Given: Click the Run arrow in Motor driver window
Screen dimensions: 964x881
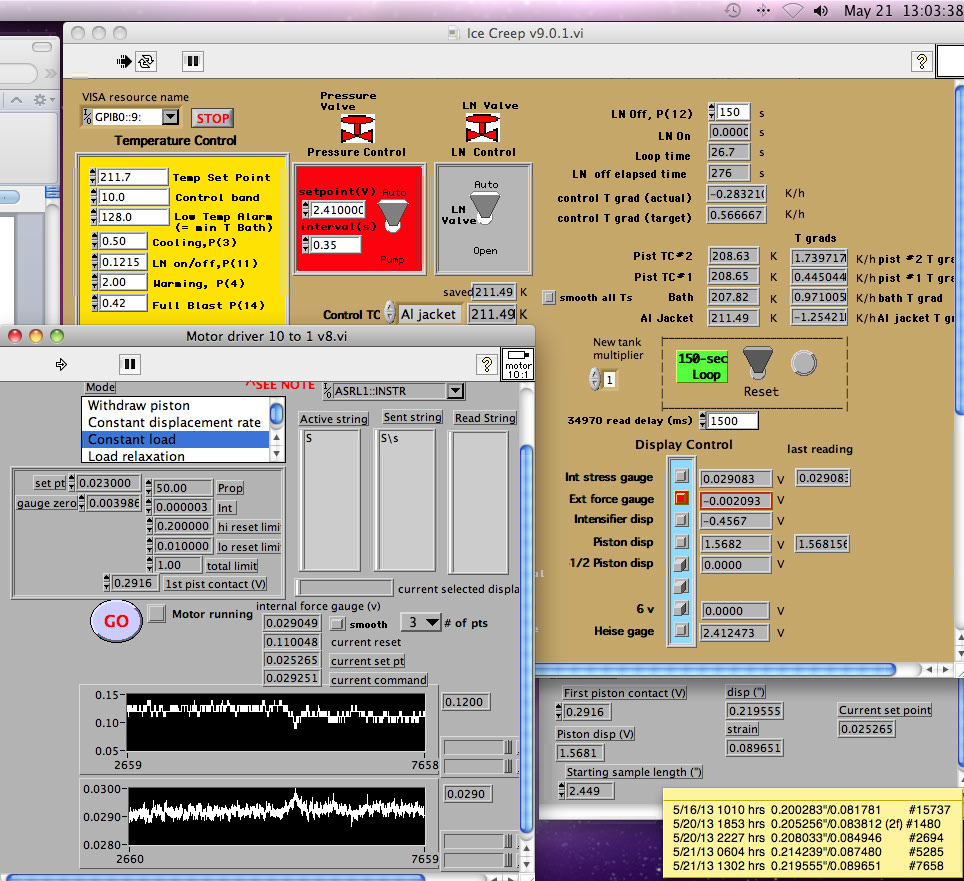Looking at the screenshot, I should [59, 364].
